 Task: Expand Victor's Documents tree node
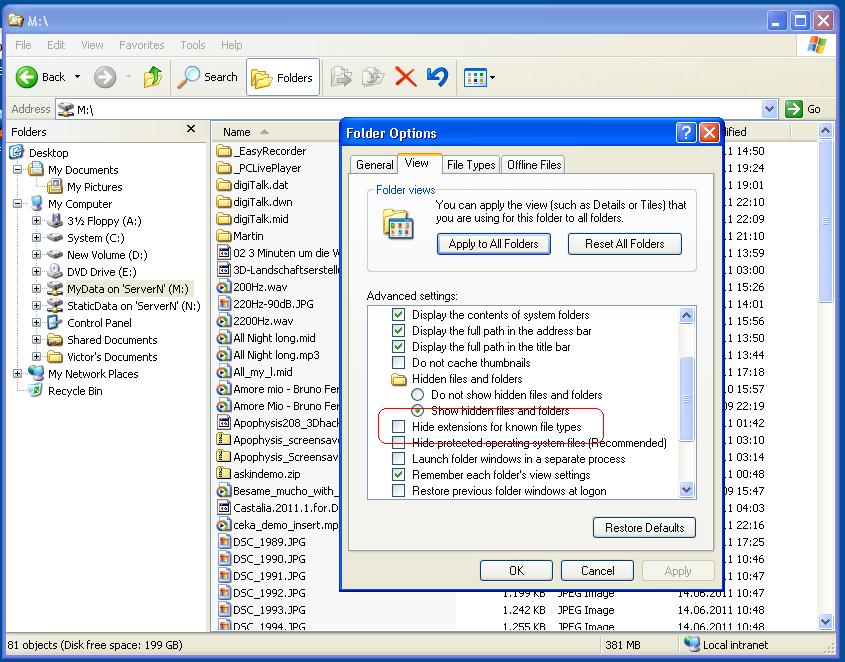pyautogui.click(x=36, y=356)
